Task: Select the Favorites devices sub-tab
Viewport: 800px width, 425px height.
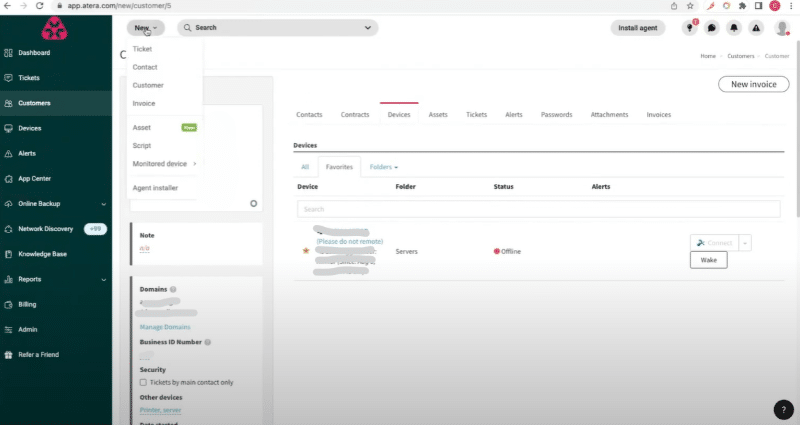Action: click(339, 167)
